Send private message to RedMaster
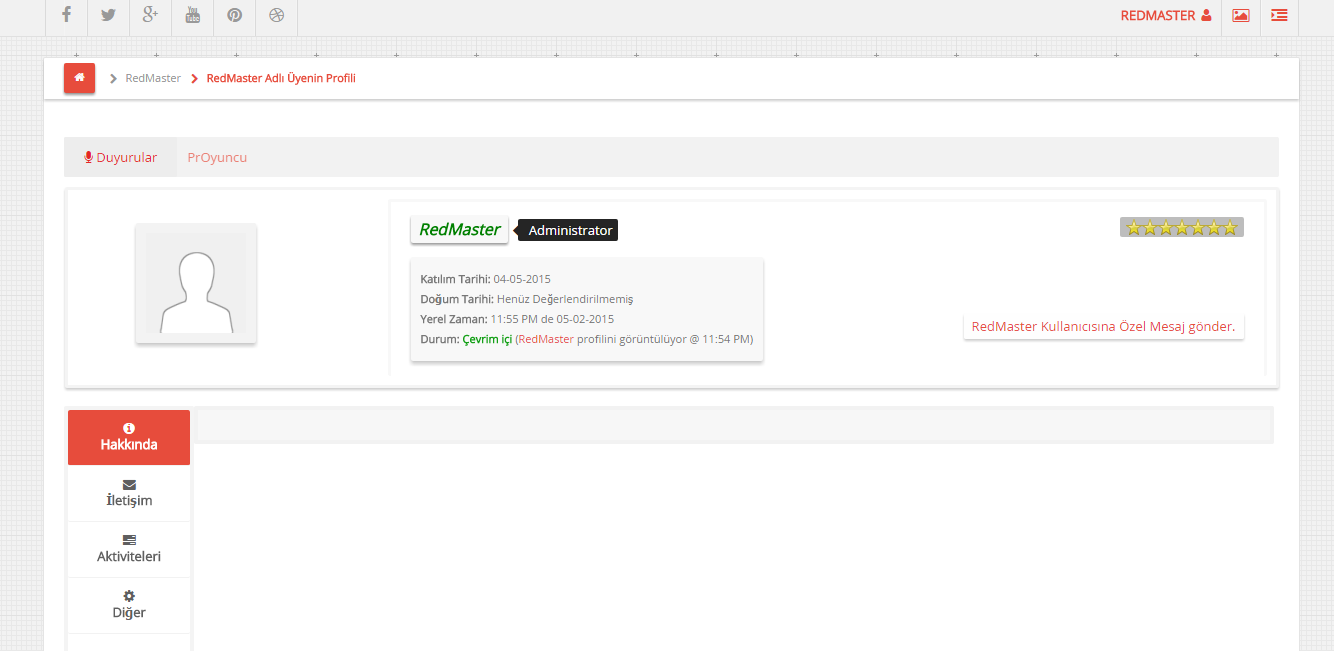 click(1103, 327)
